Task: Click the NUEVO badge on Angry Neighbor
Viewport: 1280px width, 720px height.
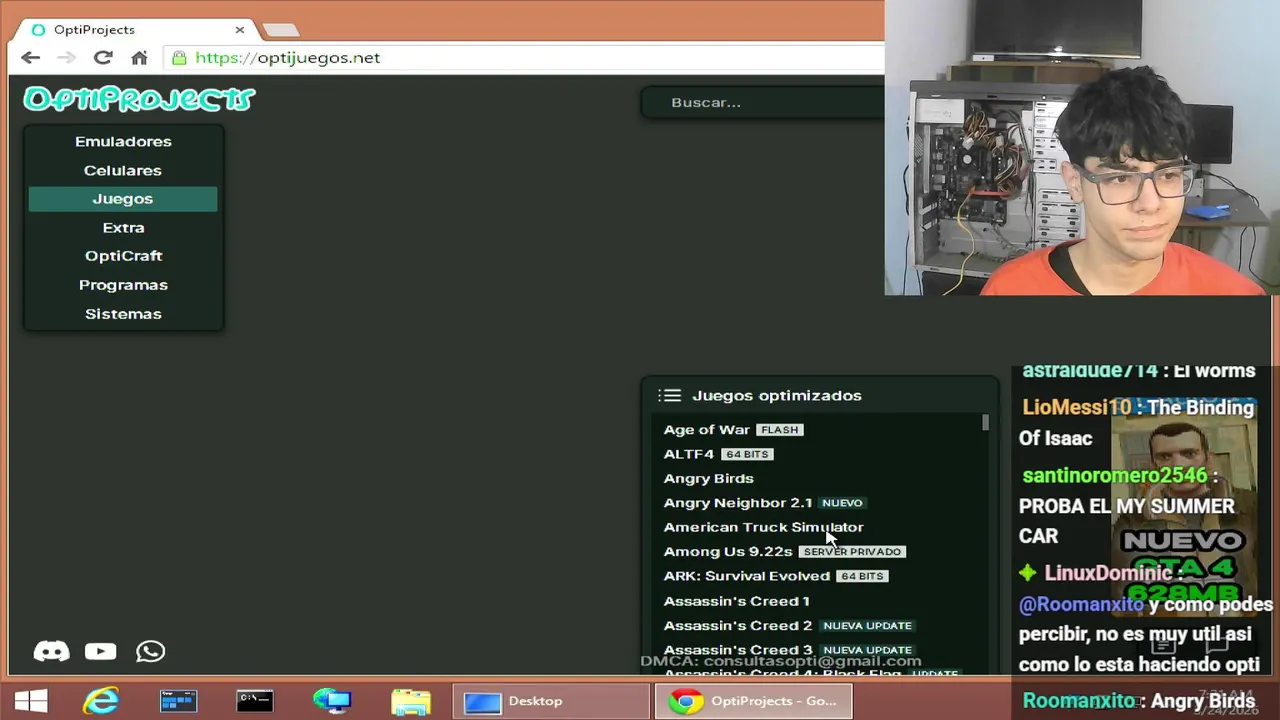Action: point(842,503)
